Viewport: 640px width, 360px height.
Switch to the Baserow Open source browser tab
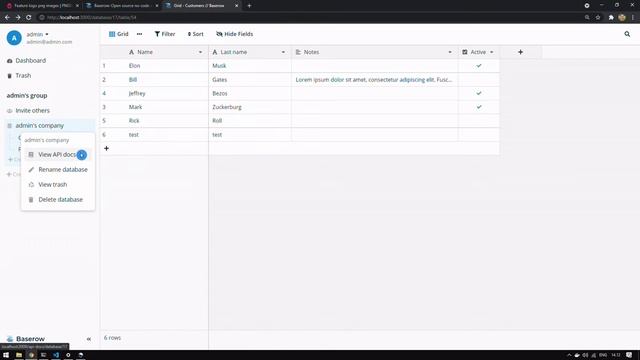pos(121,6)
